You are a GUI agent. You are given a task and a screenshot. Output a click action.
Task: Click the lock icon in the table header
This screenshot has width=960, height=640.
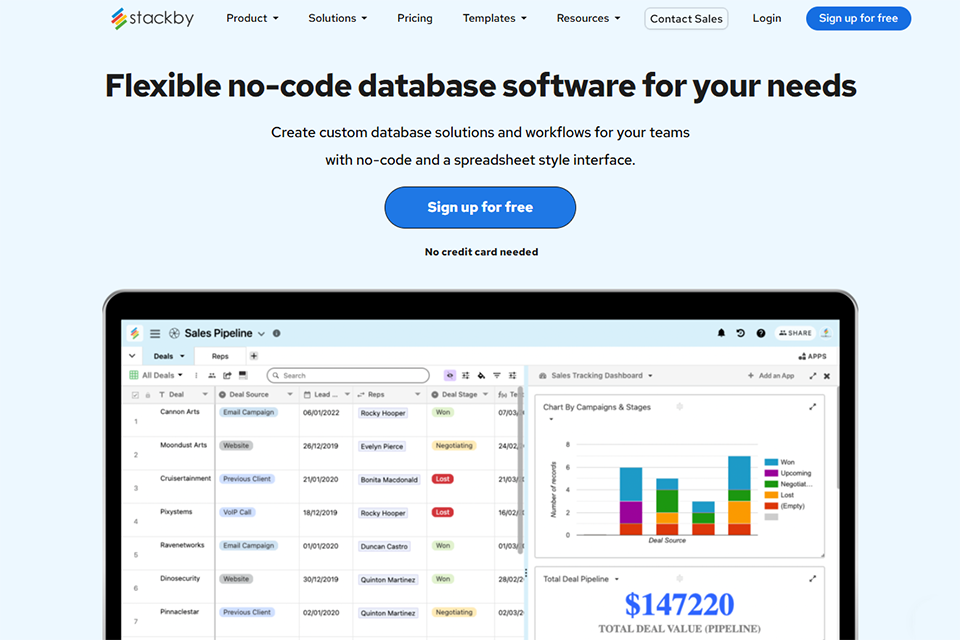pos(148,395)
